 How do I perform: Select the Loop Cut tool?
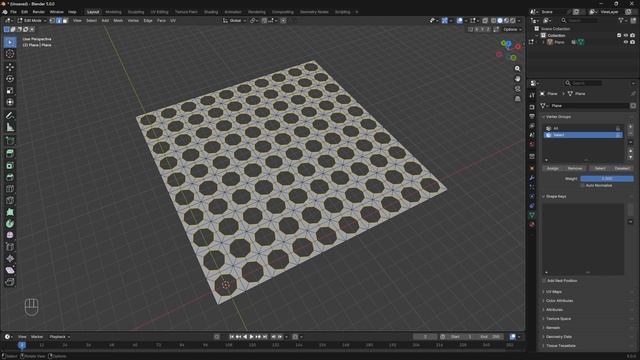(10, 189)
